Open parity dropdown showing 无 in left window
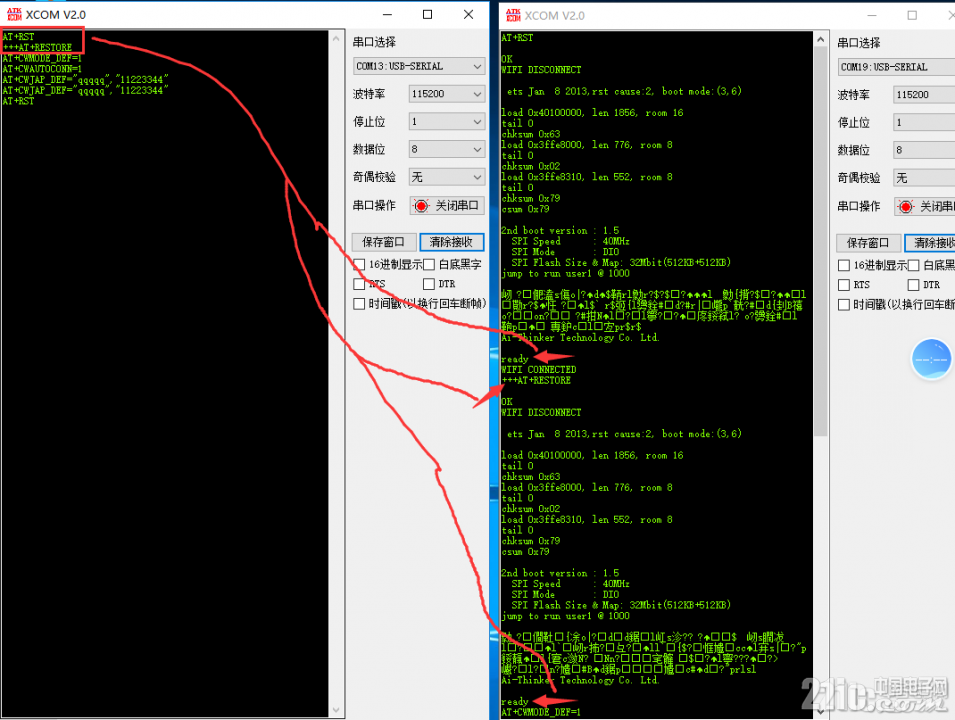Image resolution: width=955 pixels, height=720 pixels. tap(446, 177)
